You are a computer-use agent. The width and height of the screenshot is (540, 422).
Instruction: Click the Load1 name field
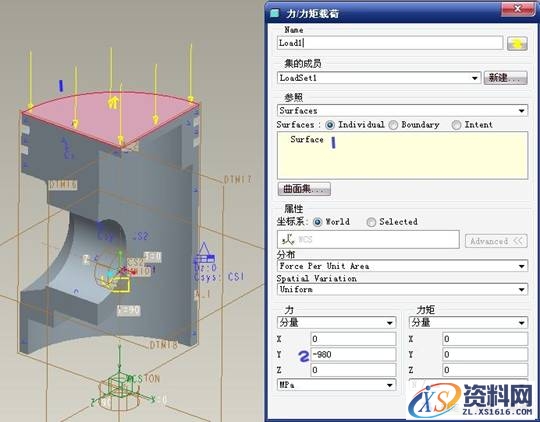pyautogui.click(x=390, y=43)
